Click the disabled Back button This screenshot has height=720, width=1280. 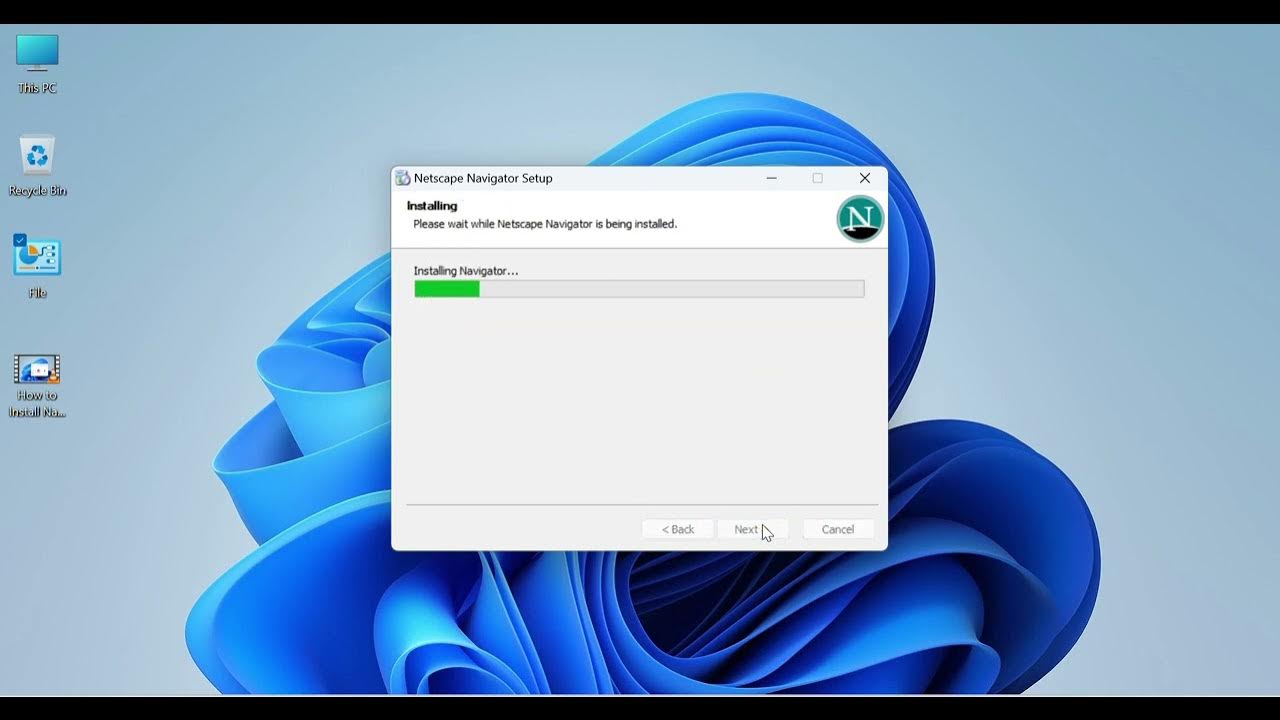pos(677,529)
